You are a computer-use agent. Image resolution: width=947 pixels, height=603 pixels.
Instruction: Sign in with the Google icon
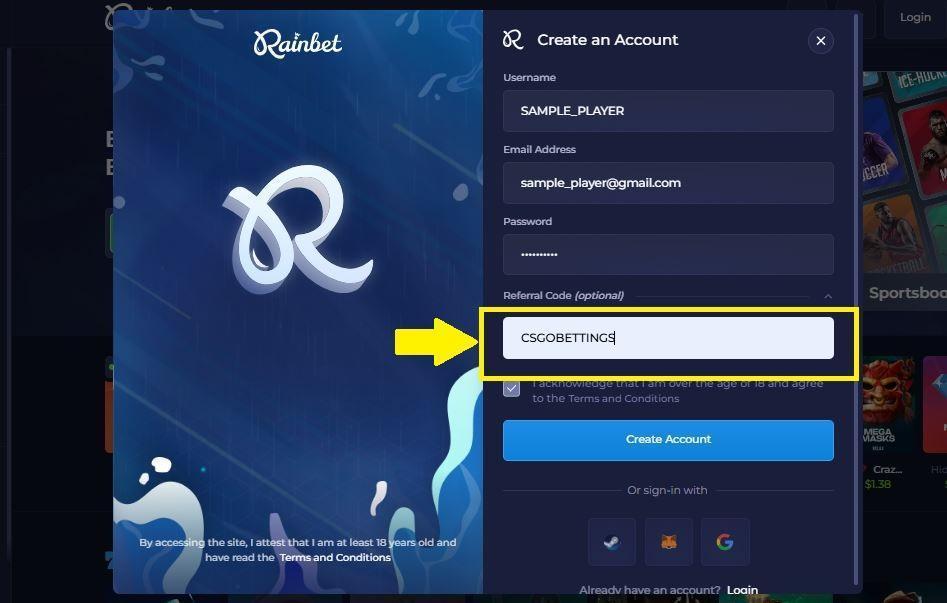(725, 542)
